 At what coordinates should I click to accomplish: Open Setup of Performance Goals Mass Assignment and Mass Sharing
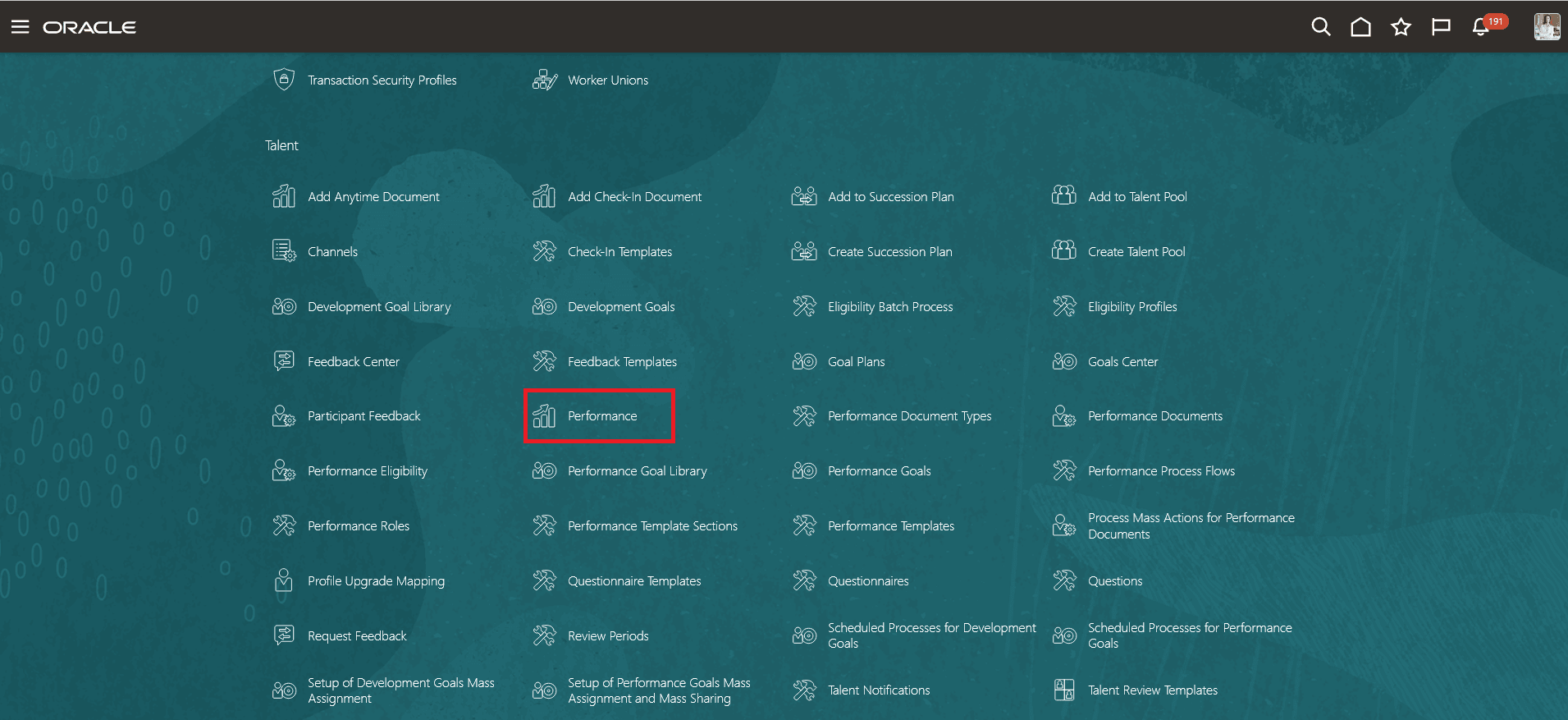click(x=659, y=690)
